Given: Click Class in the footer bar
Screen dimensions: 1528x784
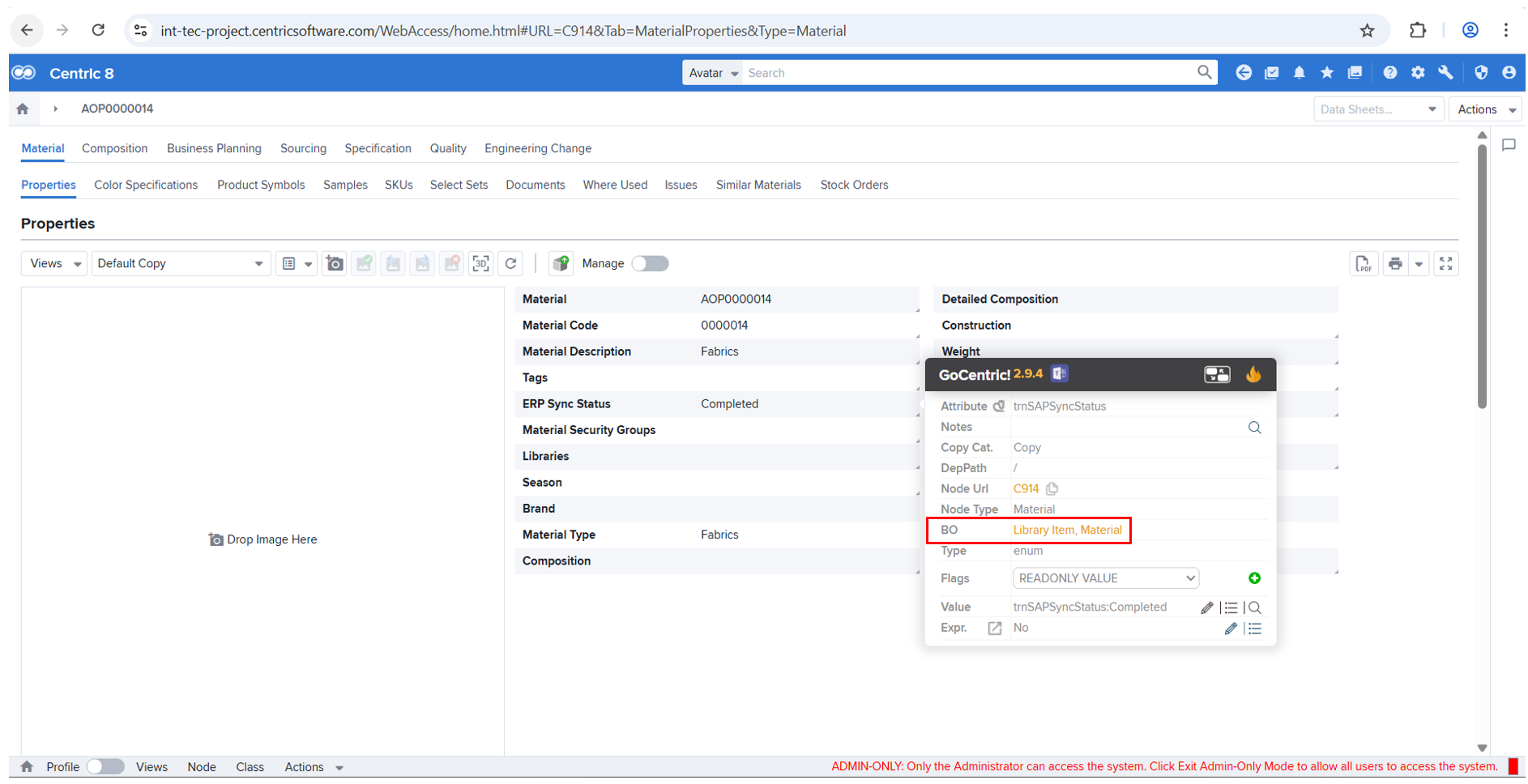Looking at the screenshot, I should pyautogui.click(x=250, y=767).
